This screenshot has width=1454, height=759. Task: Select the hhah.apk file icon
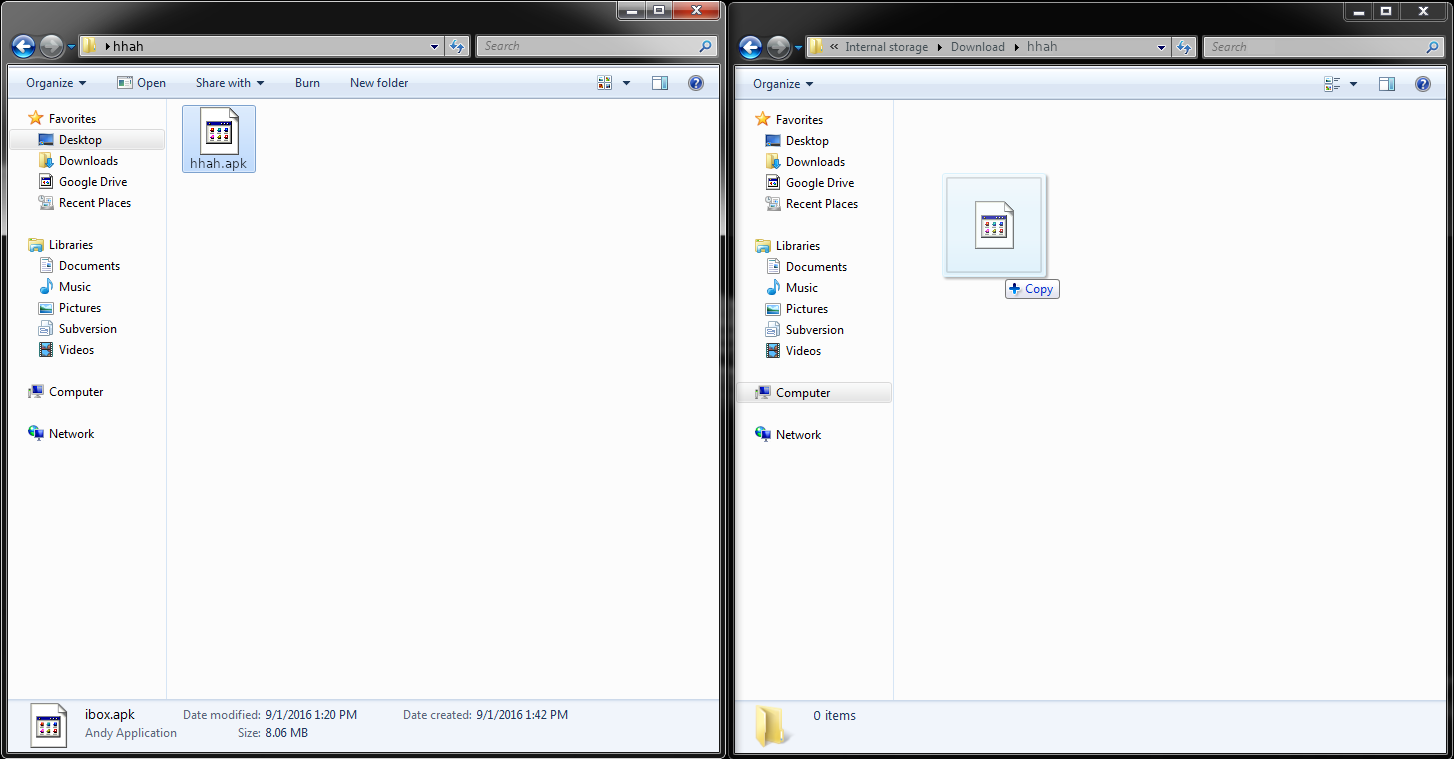point(219,134)
